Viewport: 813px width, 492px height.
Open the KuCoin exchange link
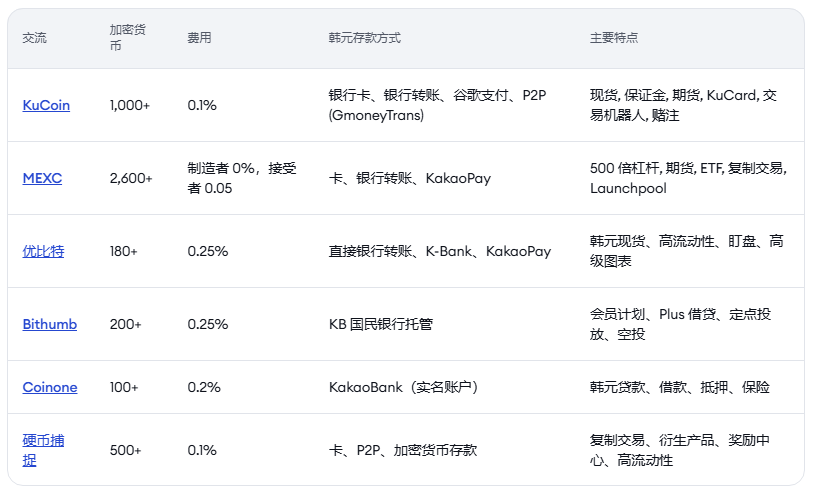[x=46, y=105]
